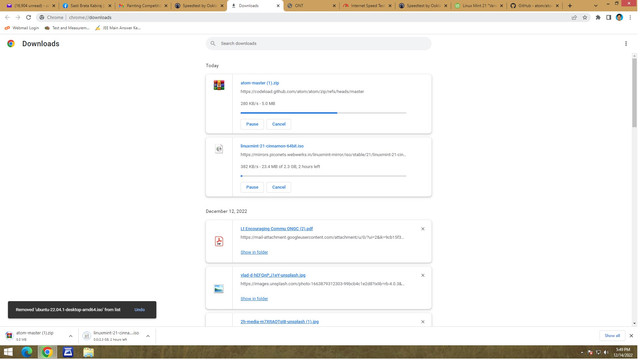This screenshot has width=640, height=360.
Task: Reload the page with the refresh icon
Action: coord(28,18)
